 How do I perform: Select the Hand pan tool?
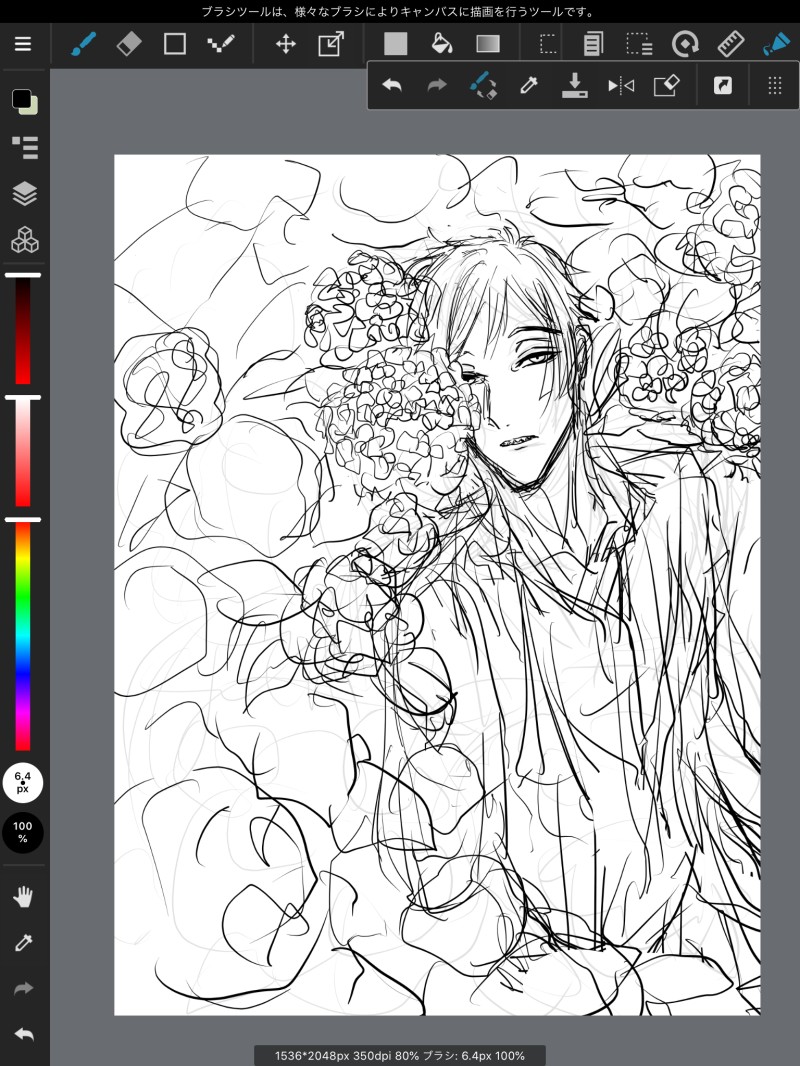pos(23,897)
